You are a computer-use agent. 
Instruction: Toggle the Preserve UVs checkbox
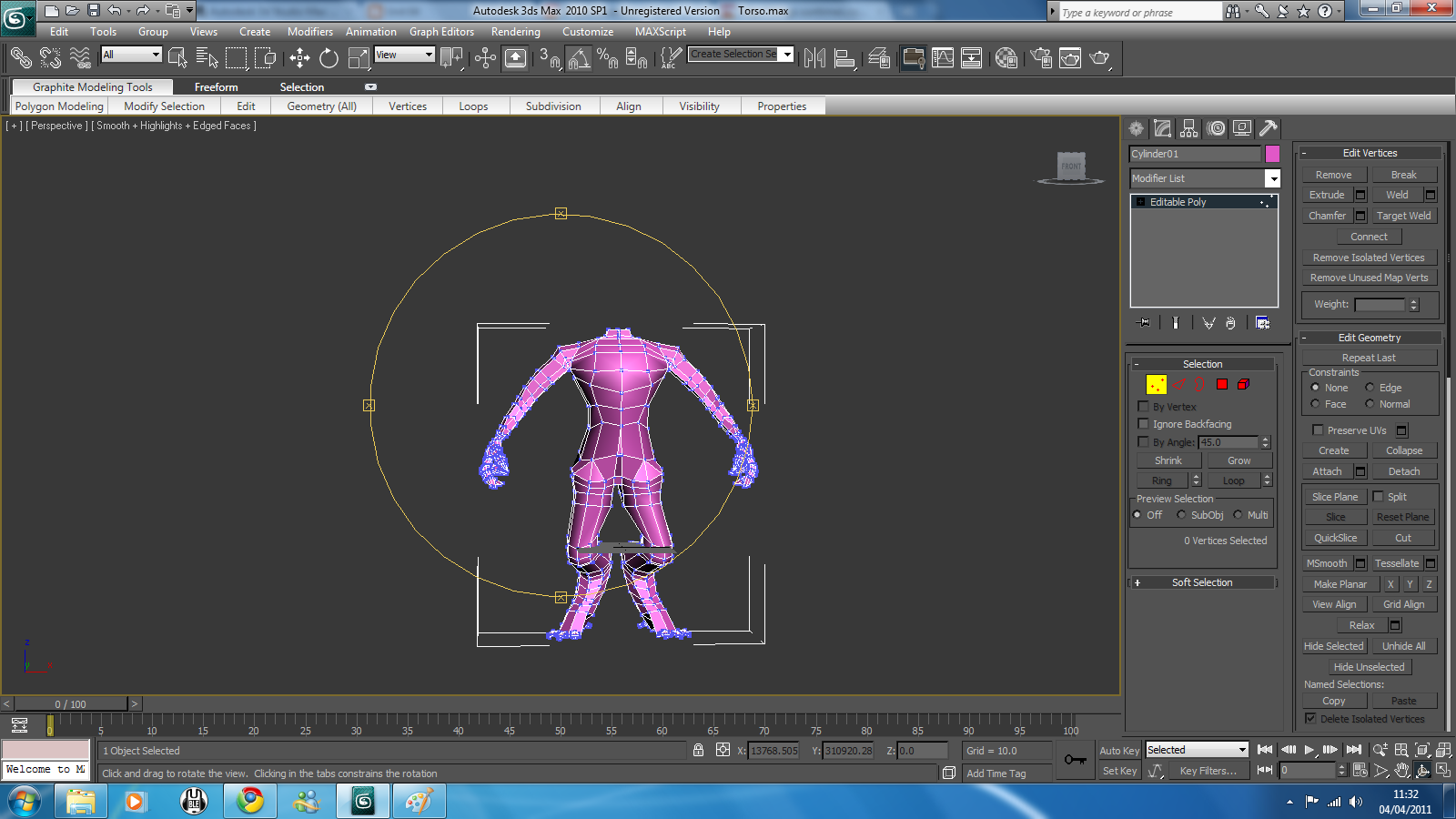1318,430
